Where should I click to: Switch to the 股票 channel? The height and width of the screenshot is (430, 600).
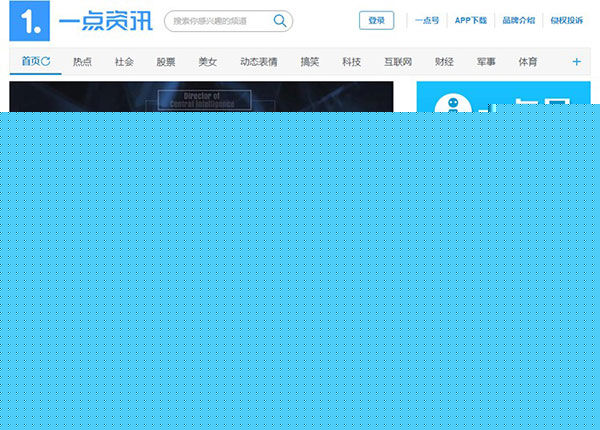coord(166,62)
